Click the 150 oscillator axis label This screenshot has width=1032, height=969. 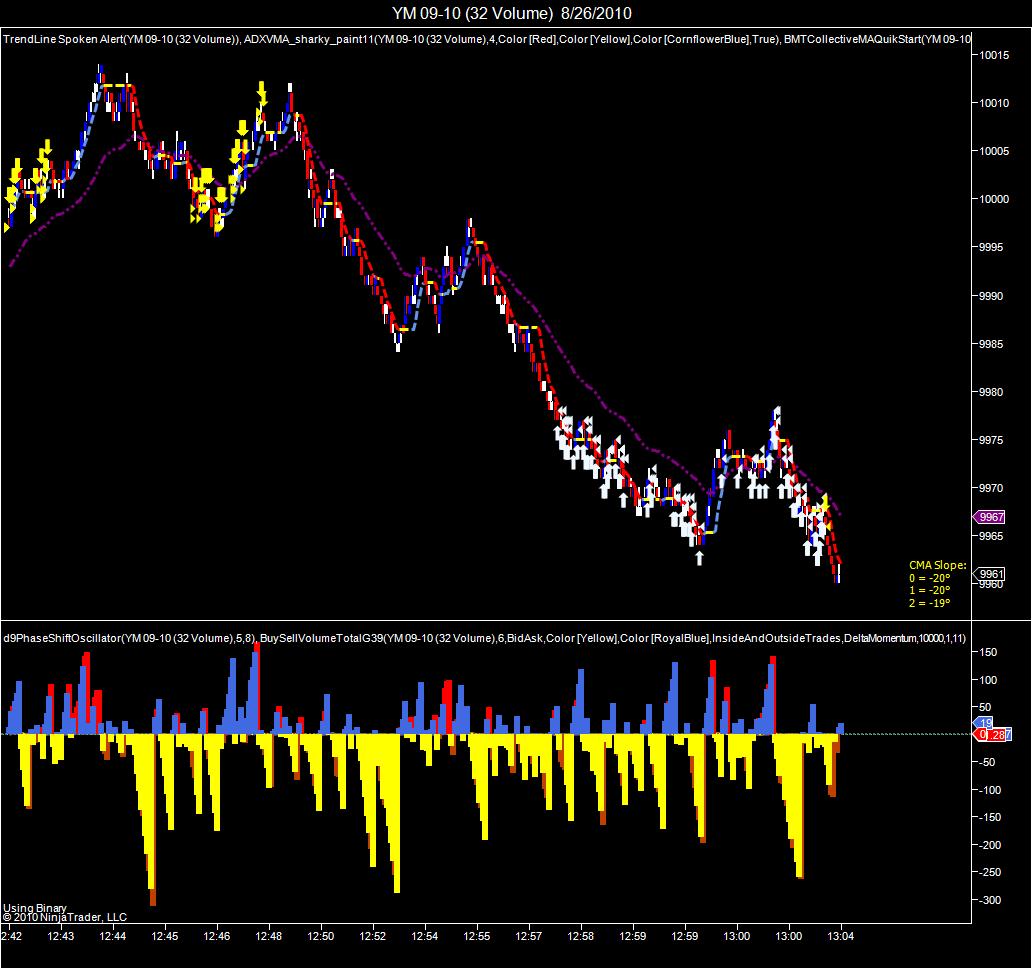[988, 652]
